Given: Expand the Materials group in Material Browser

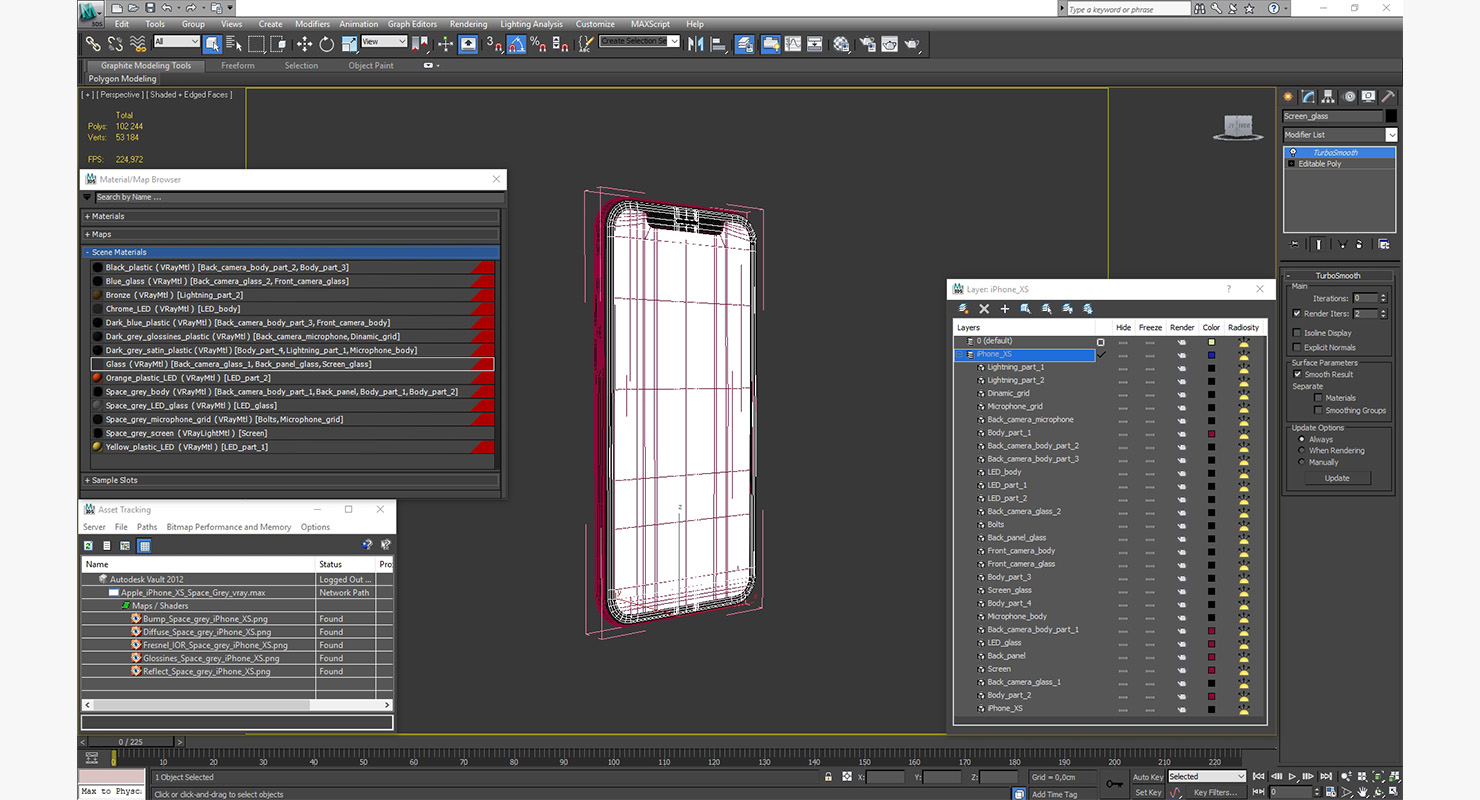Looking at the screenshot, I should [291, 216].
